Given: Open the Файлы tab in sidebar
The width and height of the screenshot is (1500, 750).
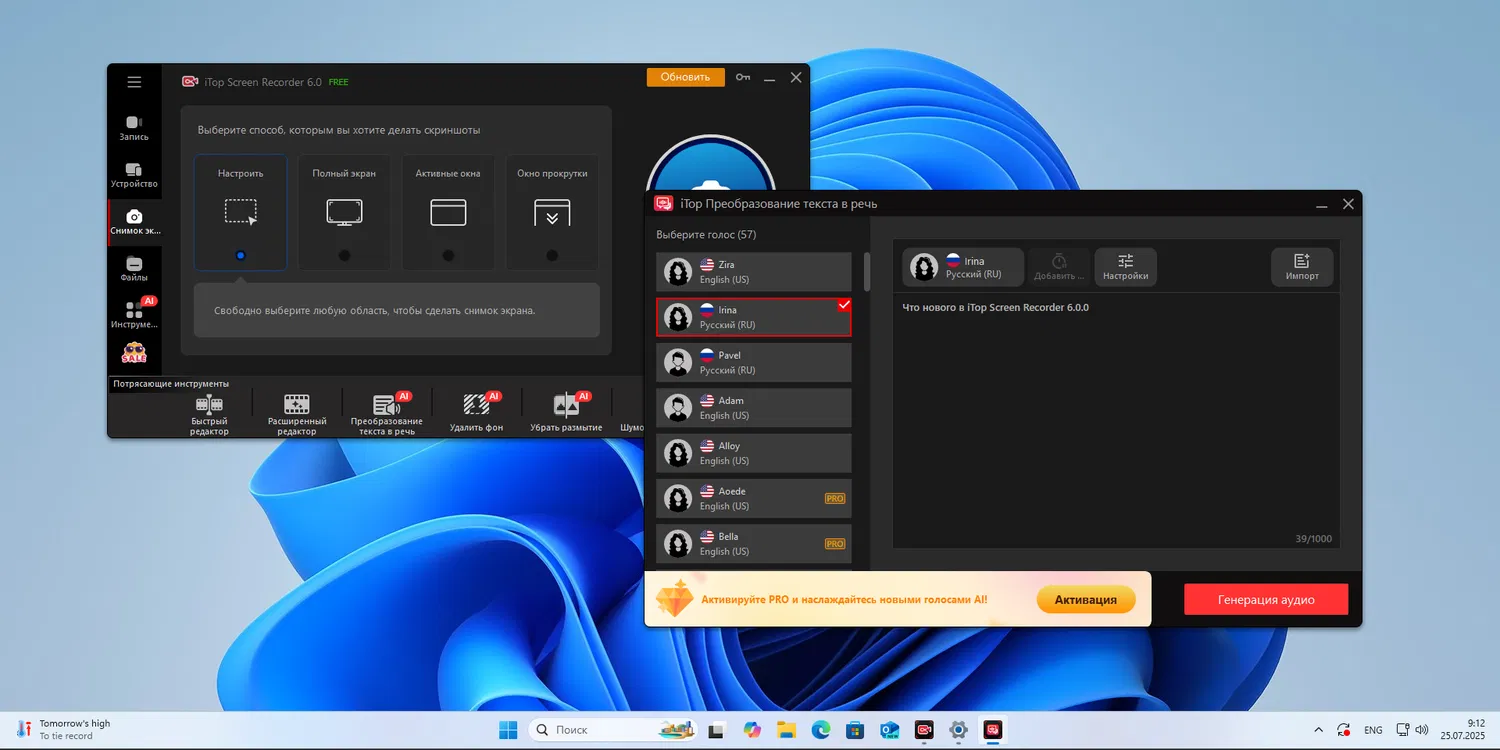Looking at the screenshot, I should (x=134, y=269).
